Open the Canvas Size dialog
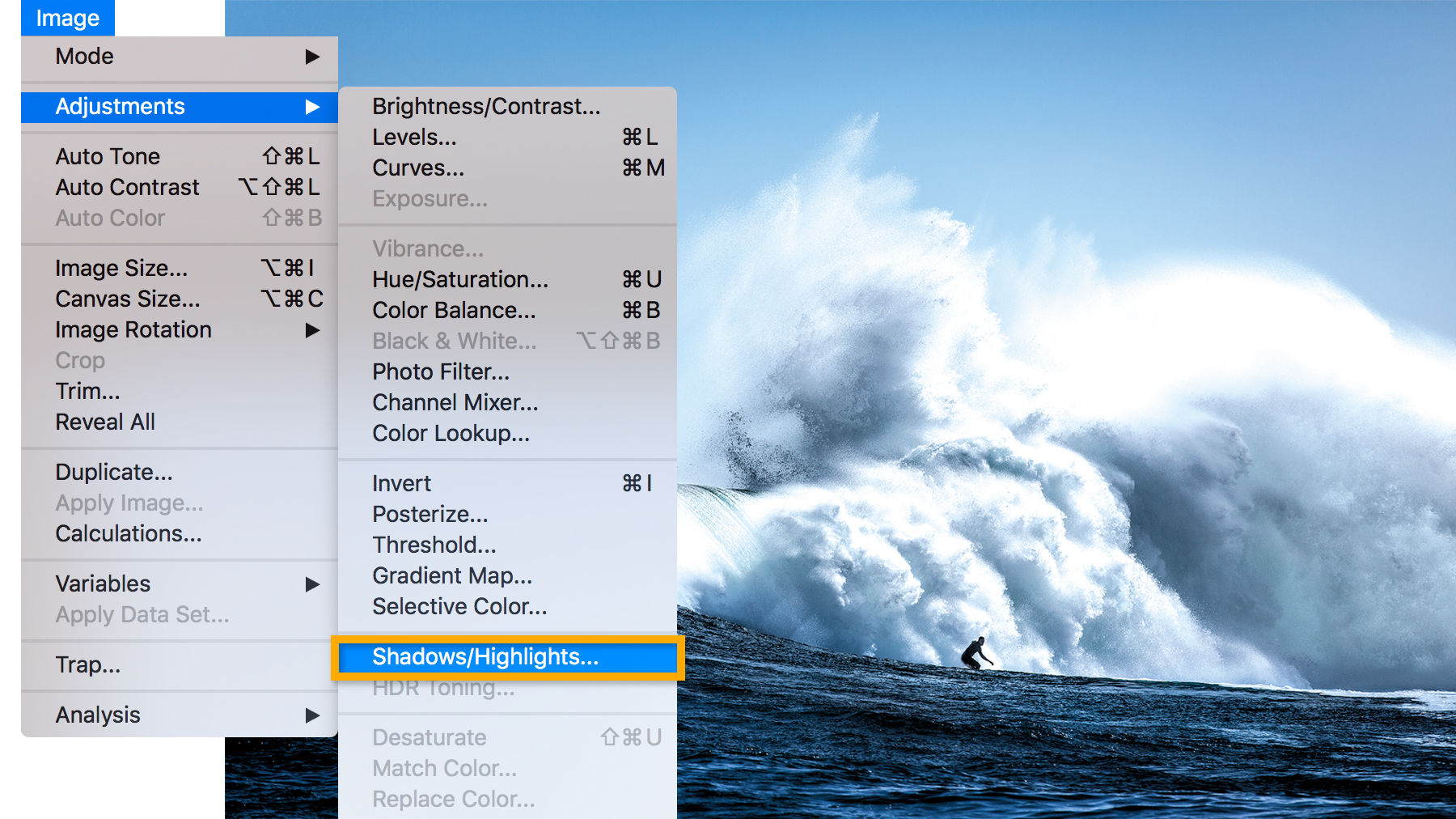The width and height of the screenshot is (1456, 819). point(127,299)
